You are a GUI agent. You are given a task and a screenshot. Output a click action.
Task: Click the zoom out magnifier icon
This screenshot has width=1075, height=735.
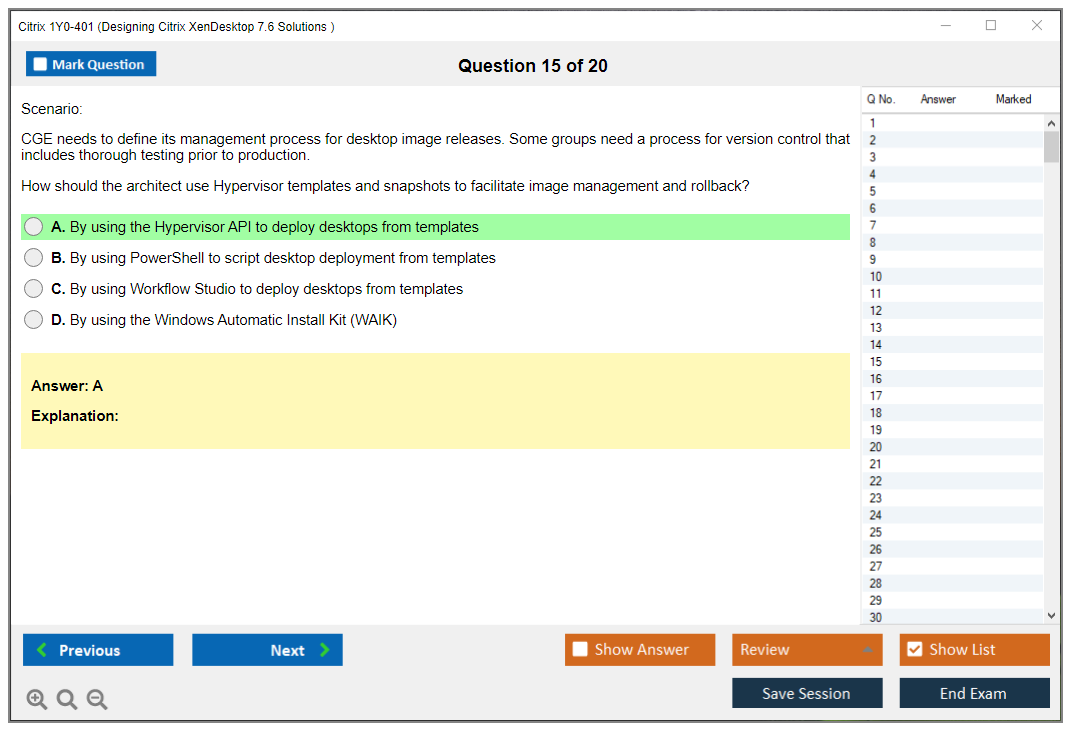(x=97, y=700)
